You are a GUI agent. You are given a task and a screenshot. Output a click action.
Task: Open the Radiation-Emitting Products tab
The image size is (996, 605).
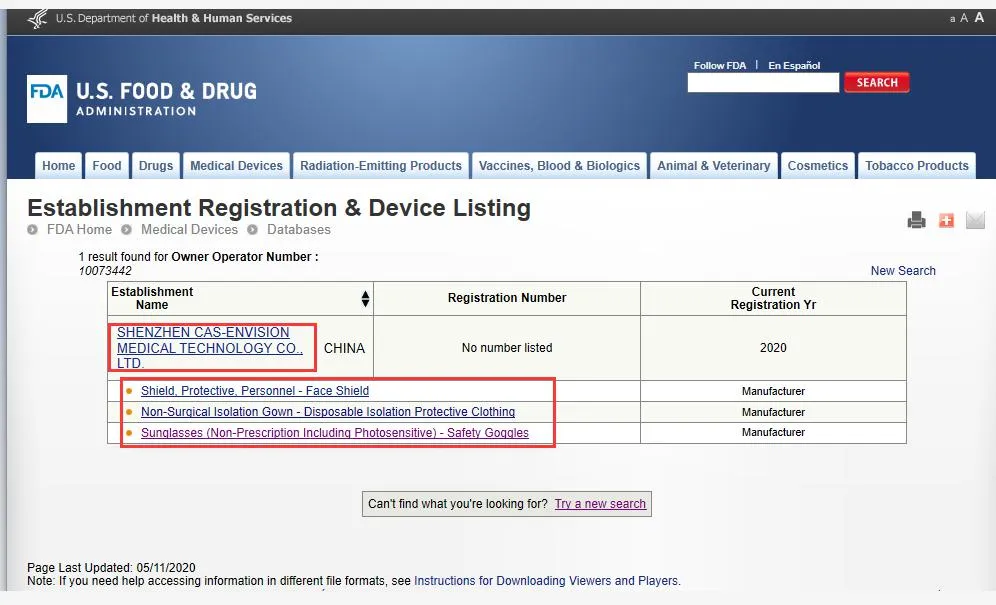(380, 165)
